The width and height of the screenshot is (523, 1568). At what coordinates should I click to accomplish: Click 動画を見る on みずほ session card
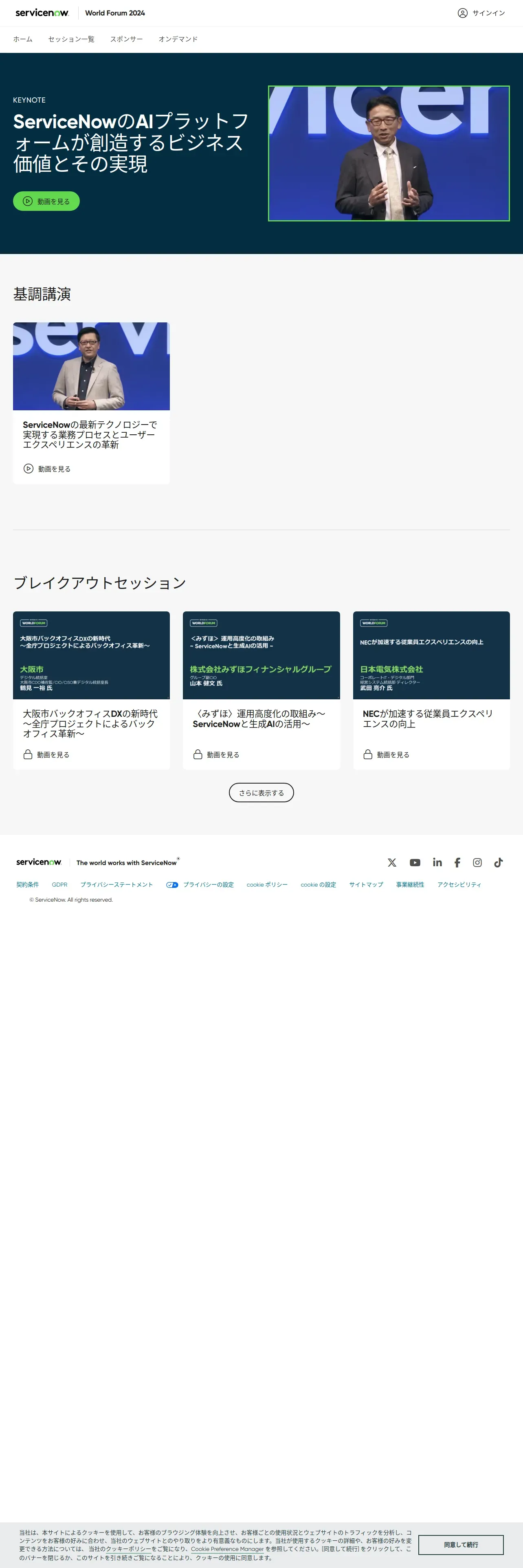click(223, 755)
